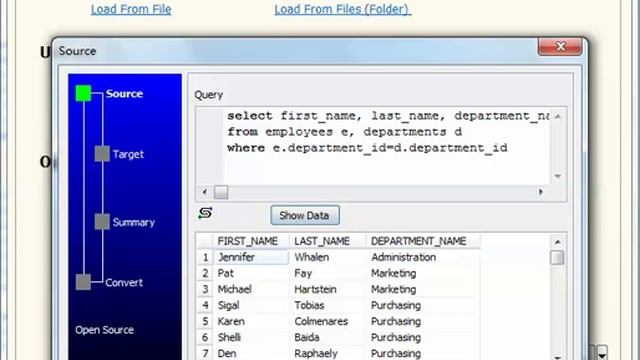Select the Jennifer cell in row 1

coord(251,257)
